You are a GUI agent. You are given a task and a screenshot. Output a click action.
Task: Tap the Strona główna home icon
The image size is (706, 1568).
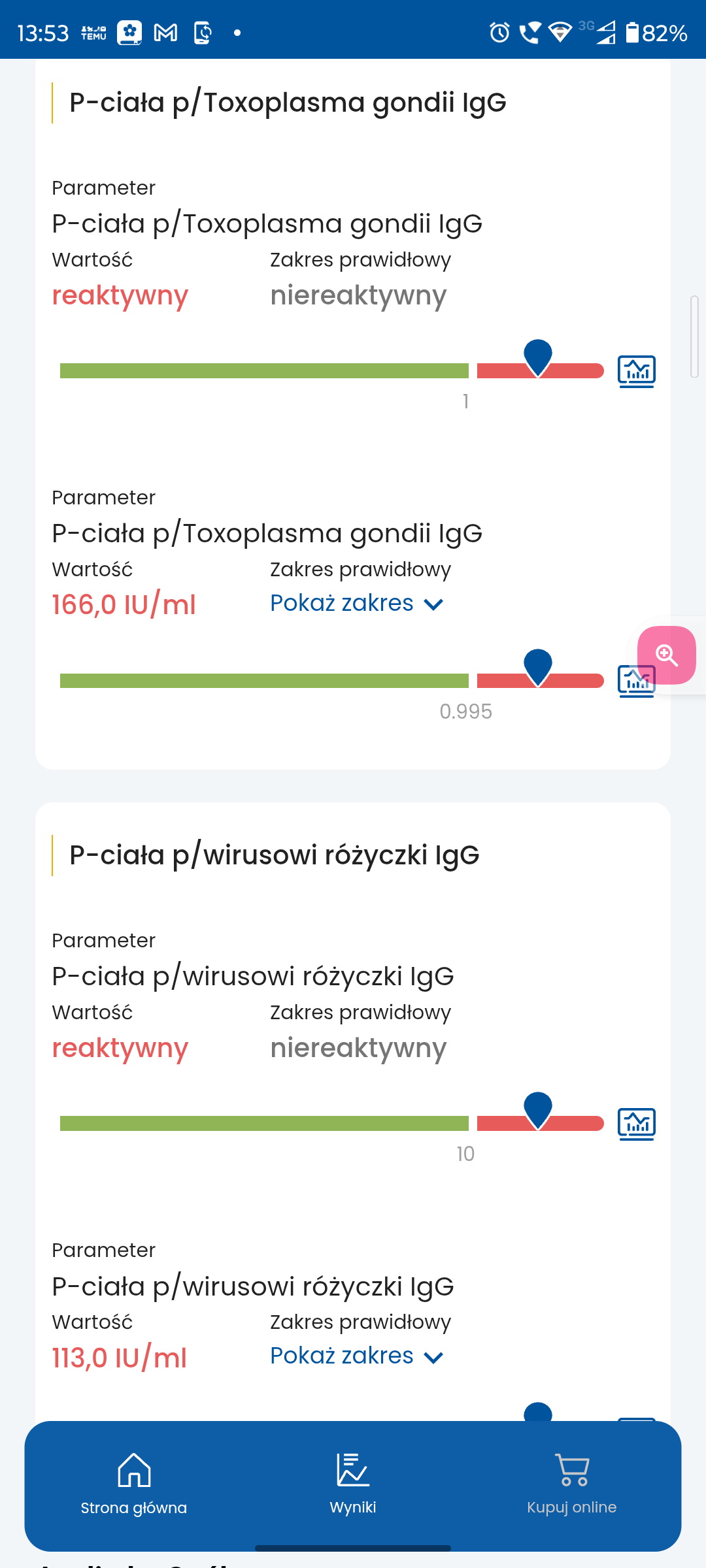click(x=134, y=1470)
